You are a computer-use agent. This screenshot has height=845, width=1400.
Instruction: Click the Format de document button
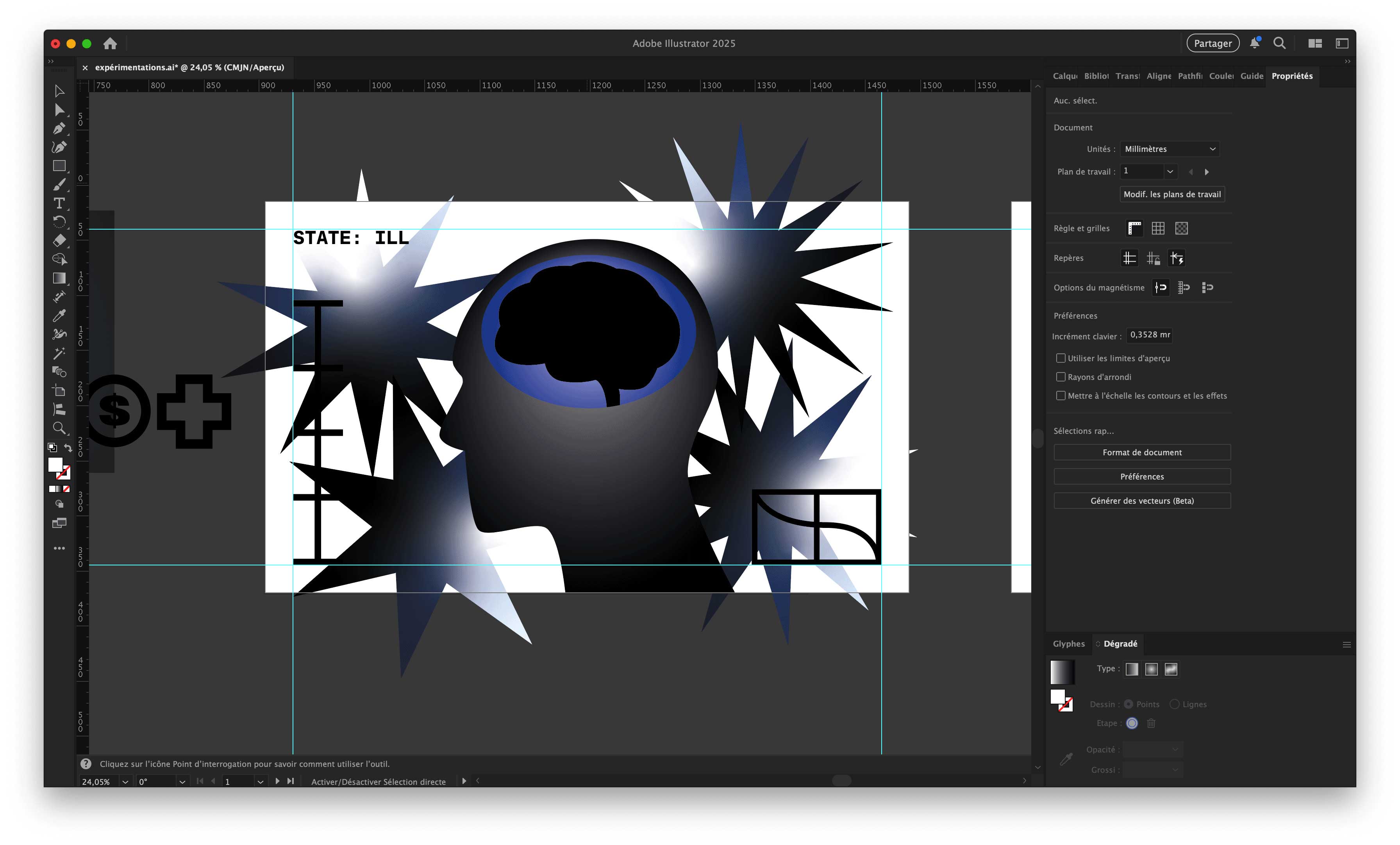click(x=1141, y=453)
